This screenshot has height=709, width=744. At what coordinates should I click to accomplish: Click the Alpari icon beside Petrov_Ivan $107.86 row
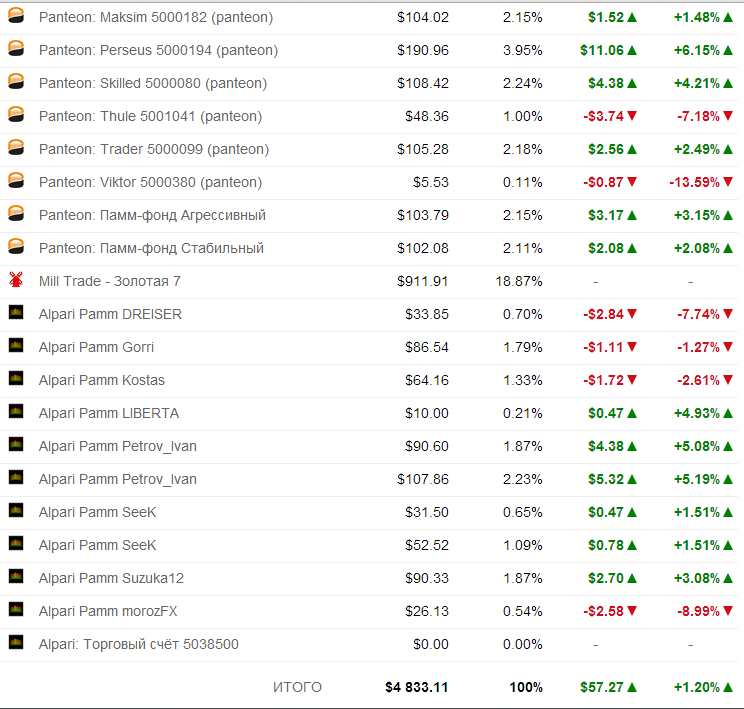pyautogui.click(x=16, y=477)
